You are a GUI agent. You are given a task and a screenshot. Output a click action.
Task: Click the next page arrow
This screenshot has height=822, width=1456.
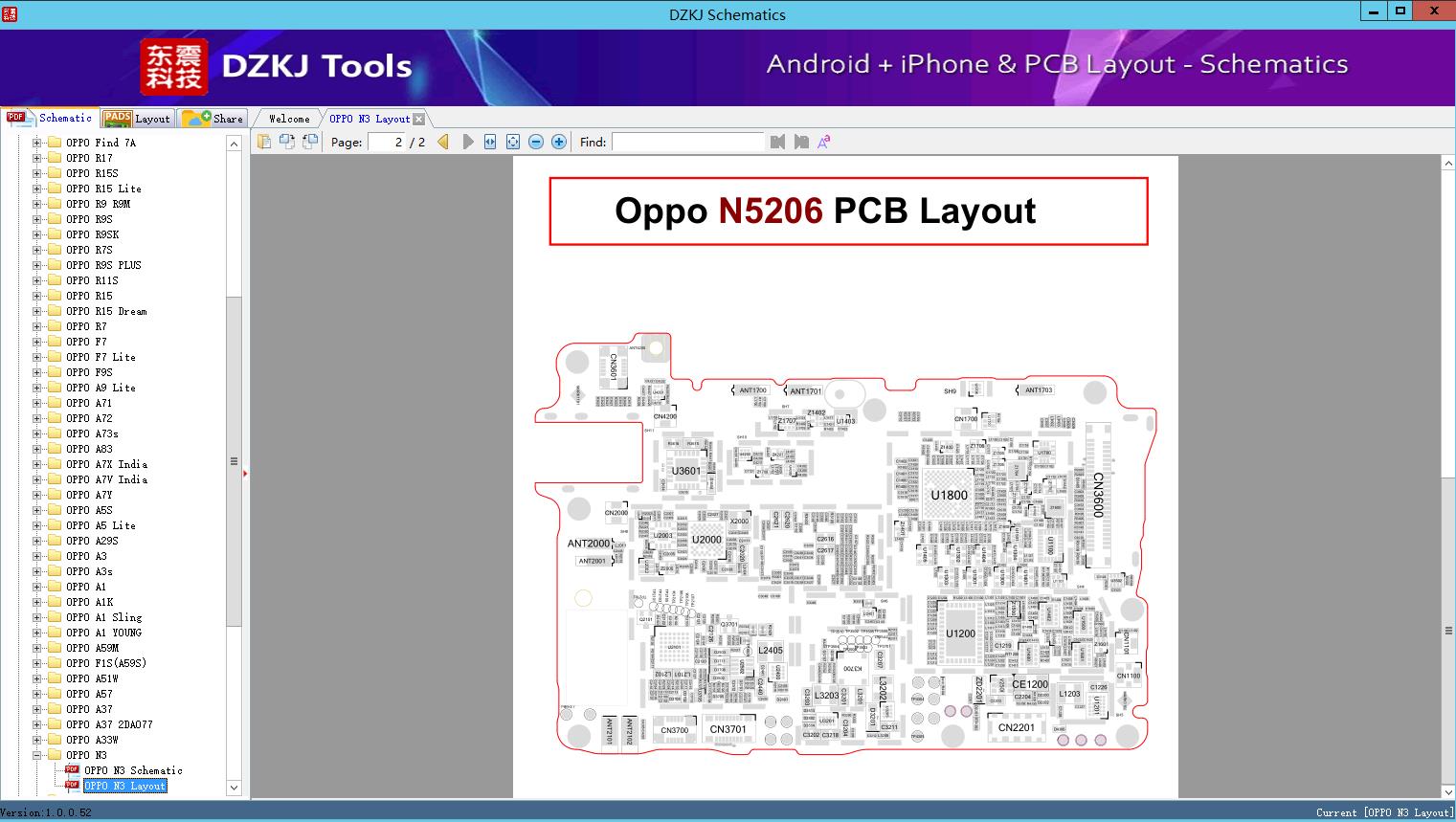(x=467, y=142)
